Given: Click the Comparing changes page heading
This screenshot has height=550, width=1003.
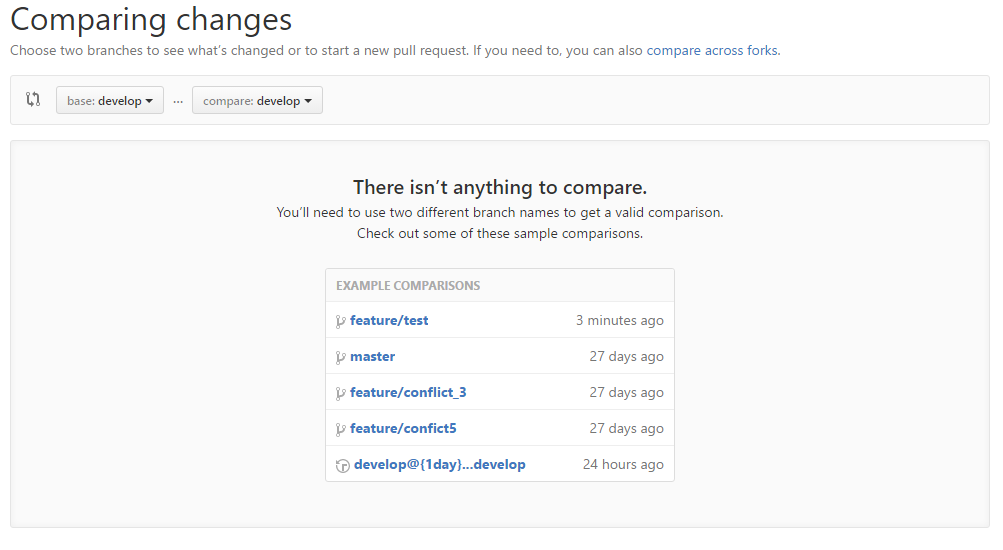Looking at the screenshot, I should click(151, 20).
